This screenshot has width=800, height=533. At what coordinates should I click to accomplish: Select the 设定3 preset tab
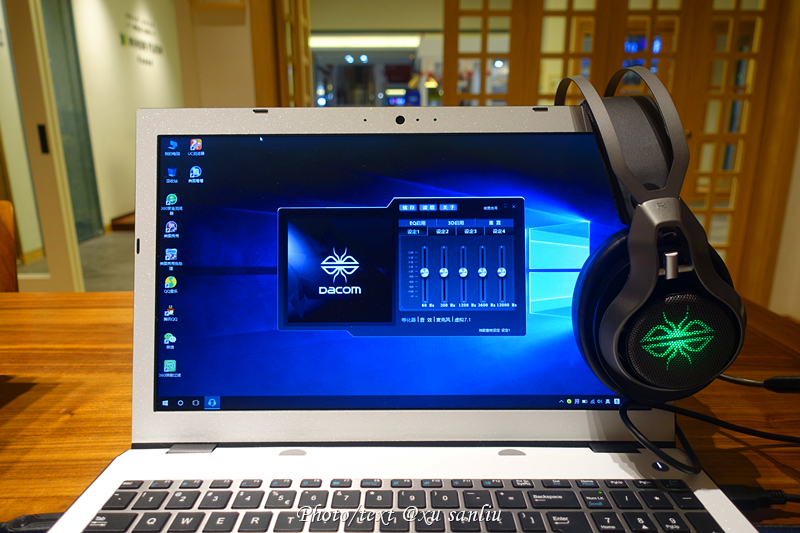coord(470,231)
